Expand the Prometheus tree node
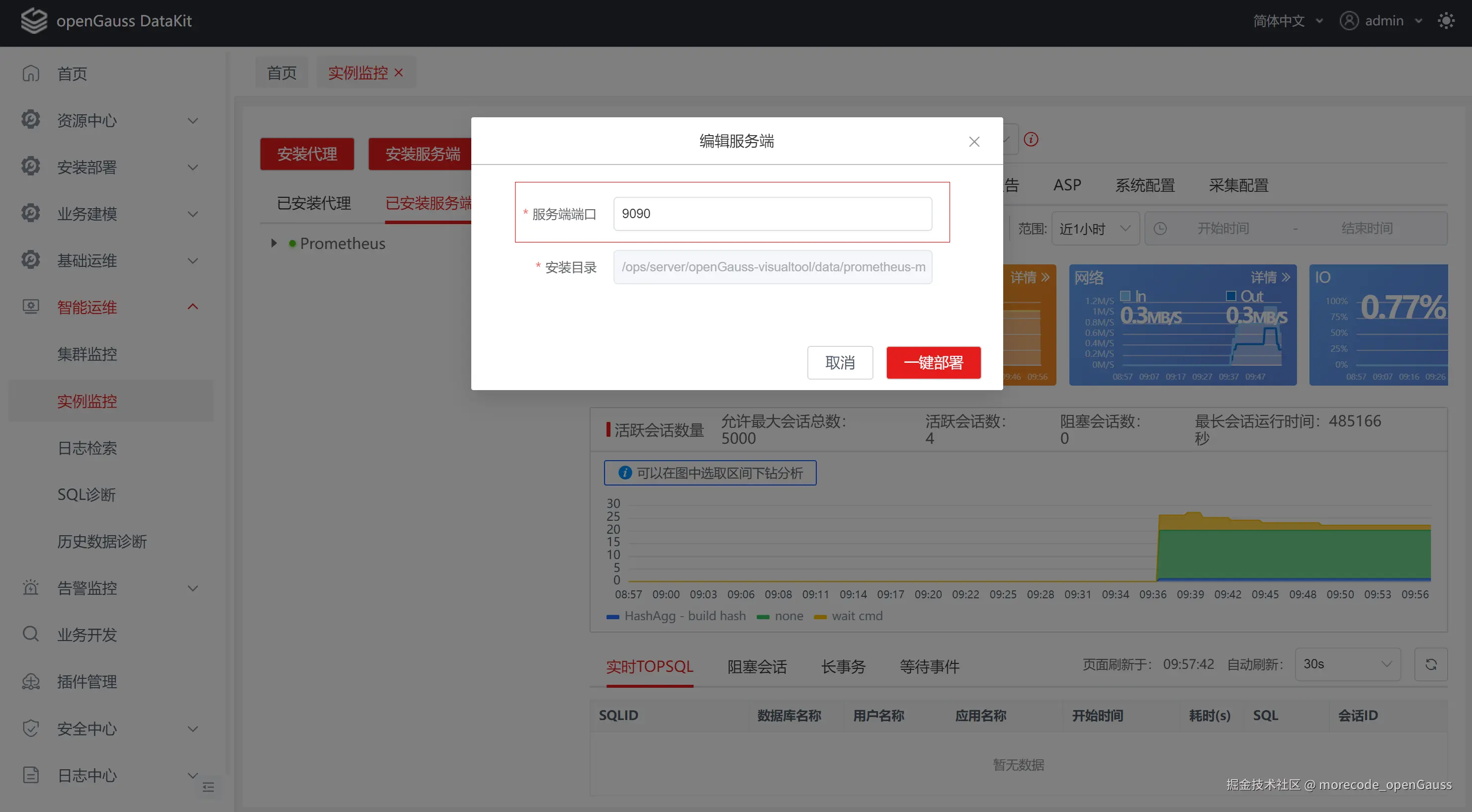The height and width of the screenshot is (812, 1472). tap(274, 244)
